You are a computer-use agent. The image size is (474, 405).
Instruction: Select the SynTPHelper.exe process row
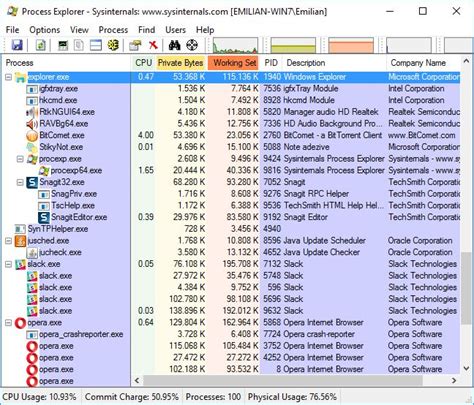232,229
